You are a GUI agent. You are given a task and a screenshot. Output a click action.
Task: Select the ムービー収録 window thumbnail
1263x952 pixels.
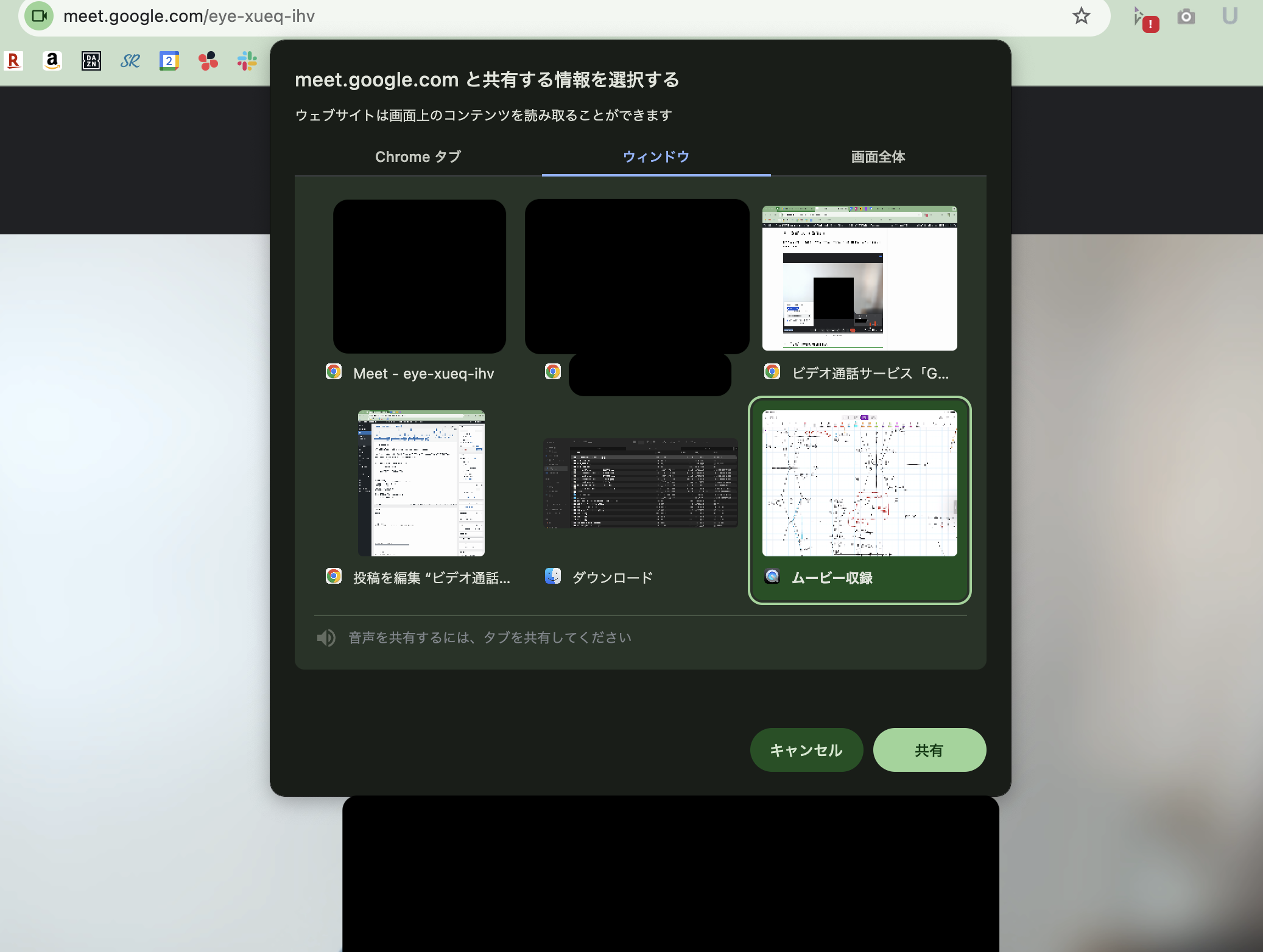pos(860,483)
